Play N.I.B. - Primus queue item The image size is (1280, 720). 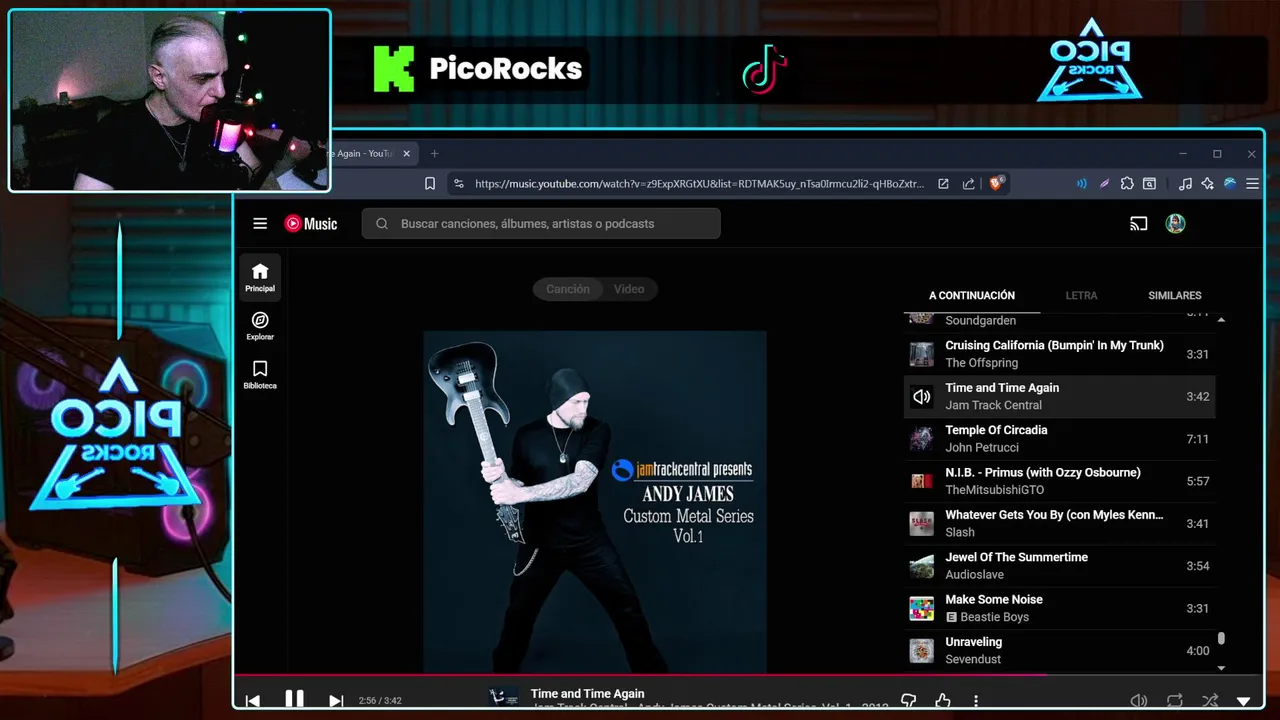pyautogui.click(x=1059, y=481)
